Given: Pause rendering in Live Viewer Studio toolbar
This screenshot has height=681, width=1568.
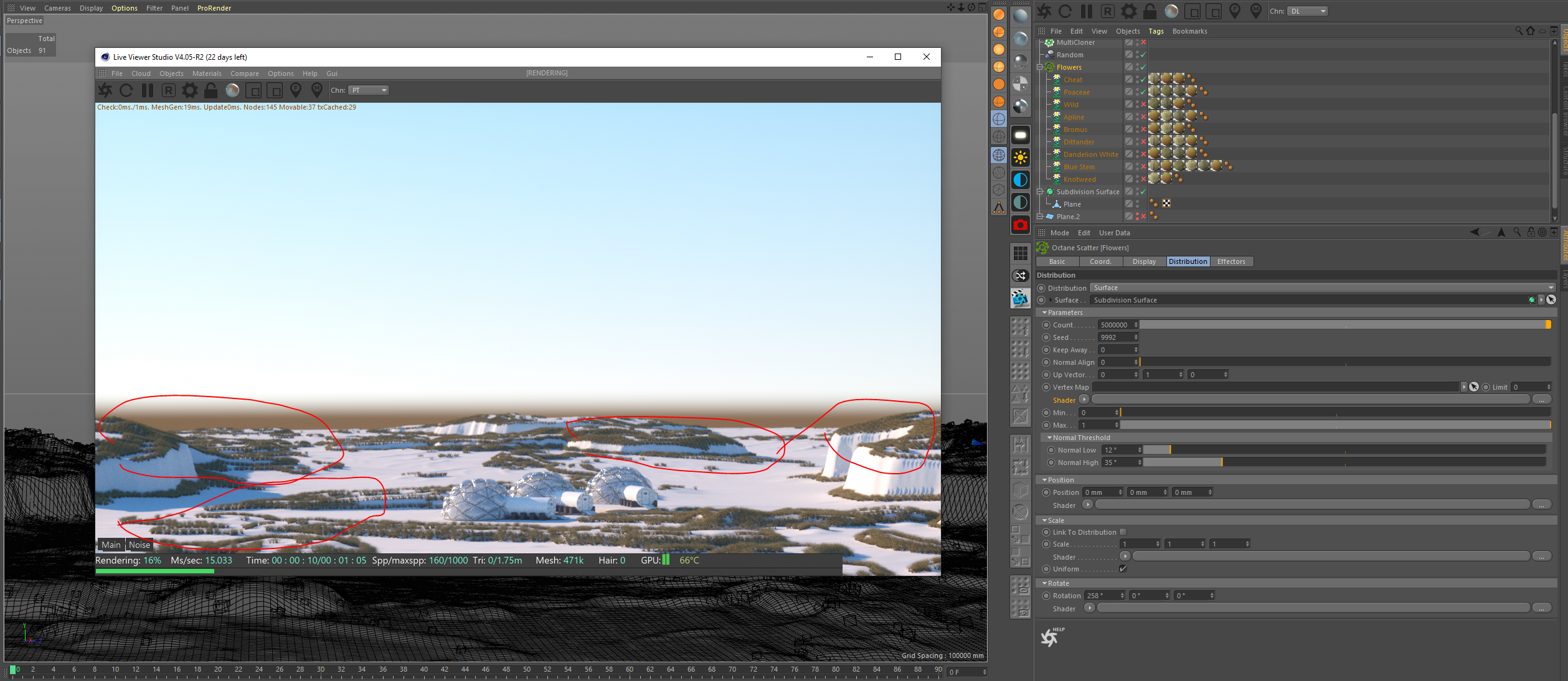Looking at the screenshot, I should pyautogui.click(x=148, y=90).
